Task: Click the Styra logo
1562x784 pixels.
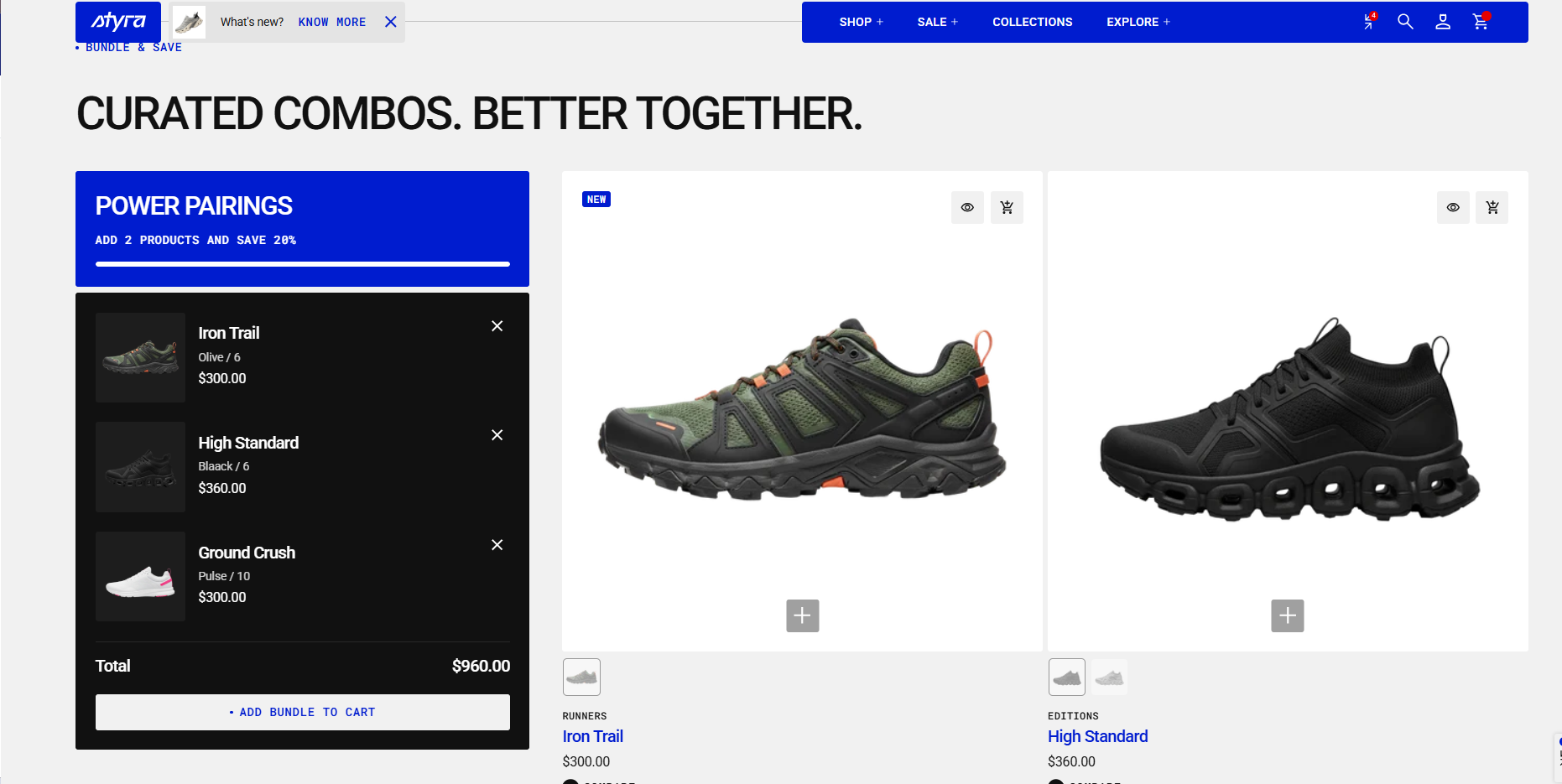Action: tap(118, 22)
